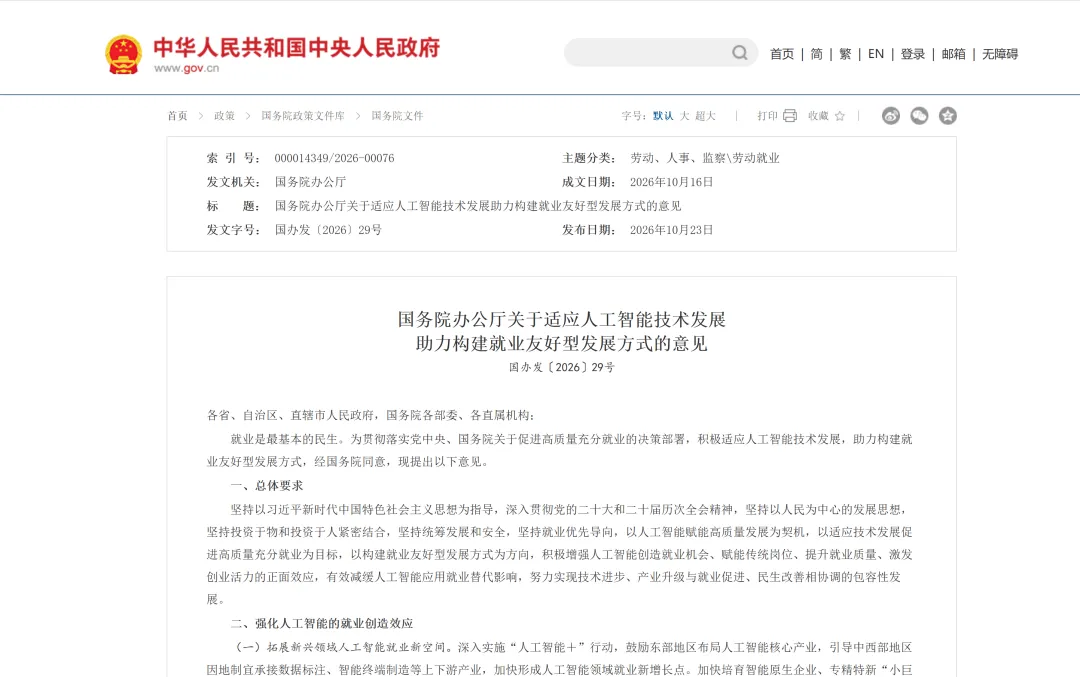Share to Qzone star icon
Viewport: 1080px width, 677px height.
coord(948,116)
